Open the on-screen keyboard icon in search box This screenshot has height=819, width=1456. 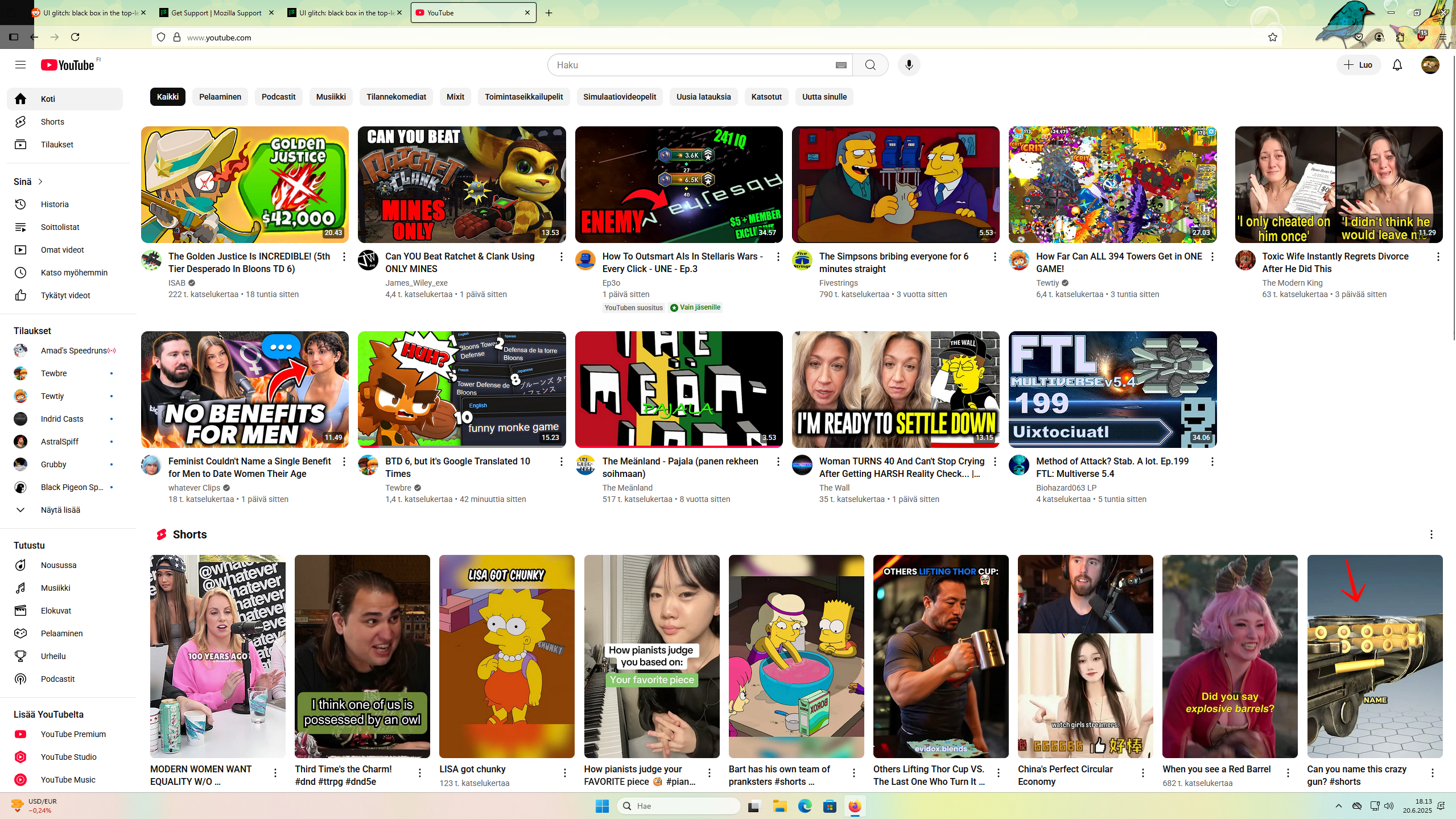(x=840, y=65)
